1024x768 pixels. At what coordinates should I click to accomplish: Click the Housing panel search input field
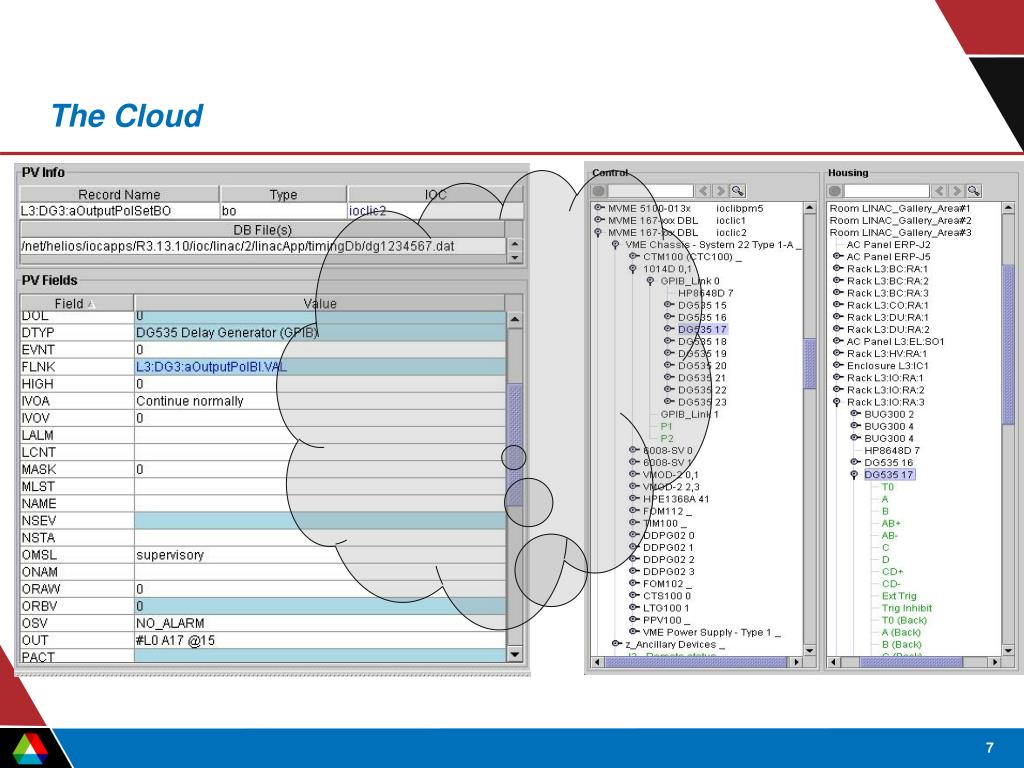[886, 191]
